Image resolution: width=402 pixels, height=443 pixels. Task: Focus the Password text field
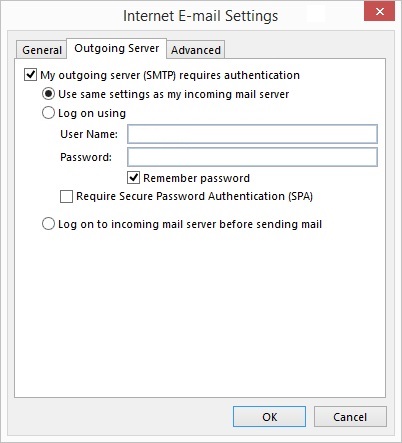[252, 157]
